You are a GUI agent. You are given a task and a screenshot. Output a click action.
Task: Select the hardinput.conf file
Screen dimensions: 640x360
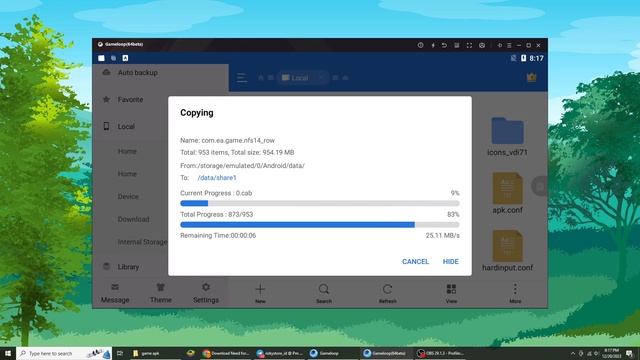[507, 251]
